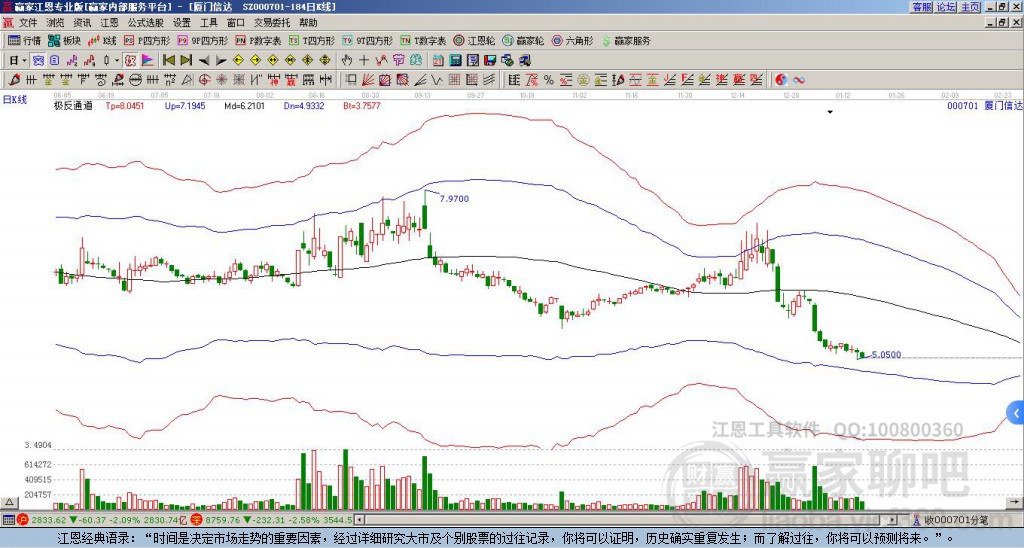
Task: Collapse volume panel with triangle button
Action: click(8, 502)
